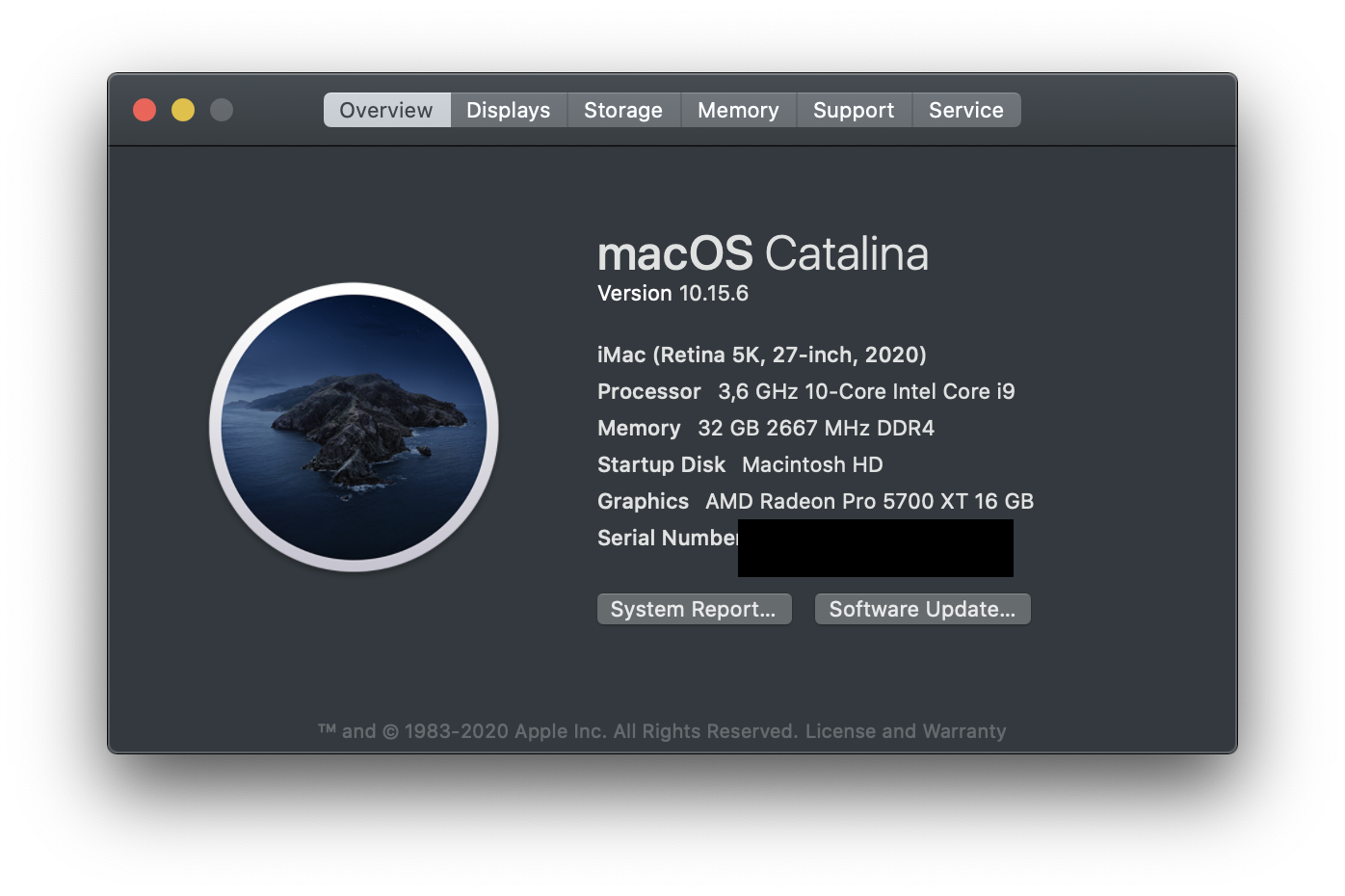
Task: Open the Storage tab
Action: 623,110
